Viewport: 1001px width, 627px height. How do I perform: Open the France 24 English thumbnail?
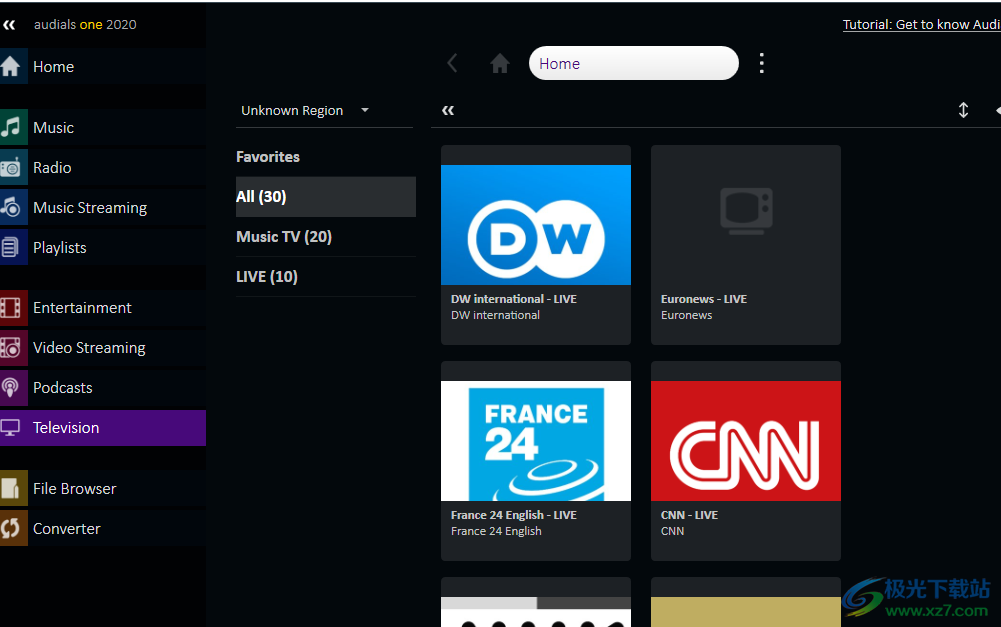(x=536, y=441)
